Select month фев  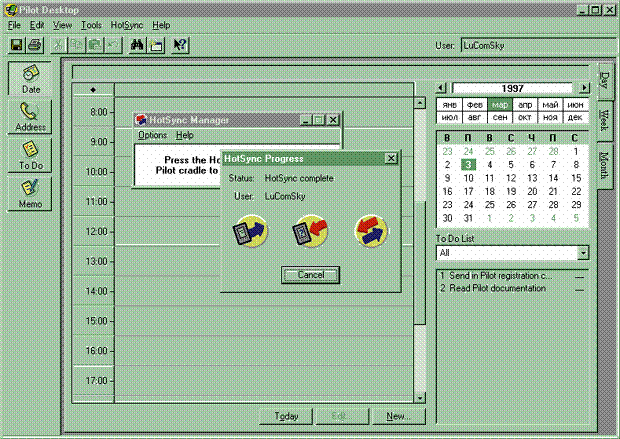click(474, 105)
